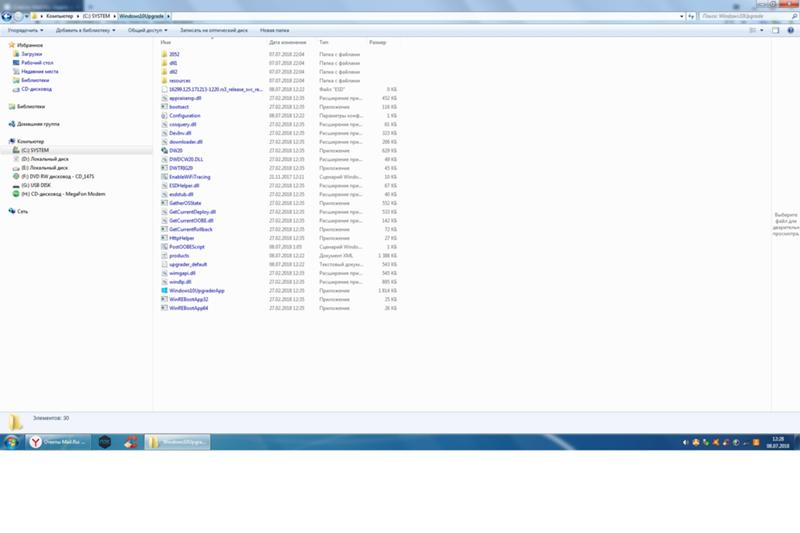
Task: Open Рабочий стол in navigation pane
Action: (37, 63)
